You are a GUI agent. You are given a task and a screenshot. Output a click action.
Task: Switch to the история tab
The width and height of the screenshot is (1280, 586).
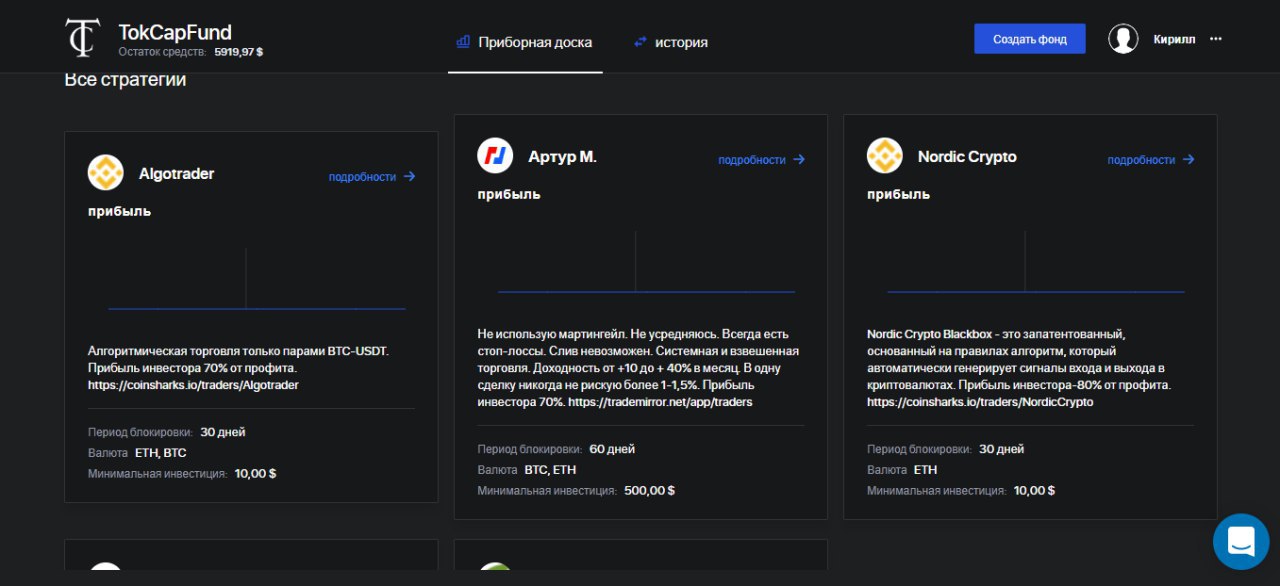670,42
